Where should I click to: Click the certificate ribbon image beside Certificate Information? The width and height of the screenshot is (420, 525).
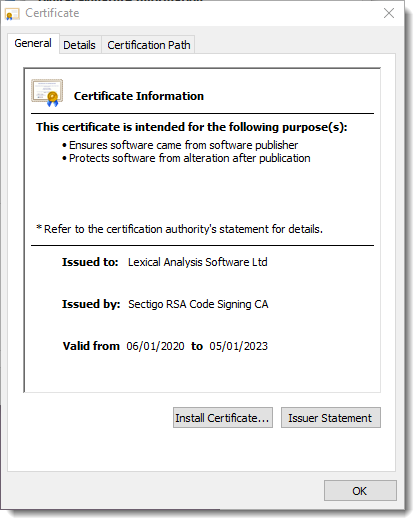[47, 93]
